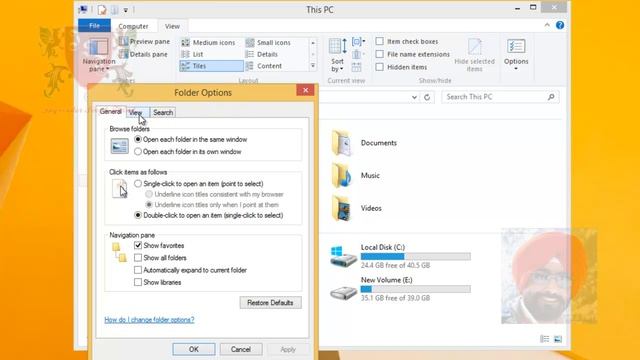Close the Folder Options dialog
640x360 pixels.
305,90
